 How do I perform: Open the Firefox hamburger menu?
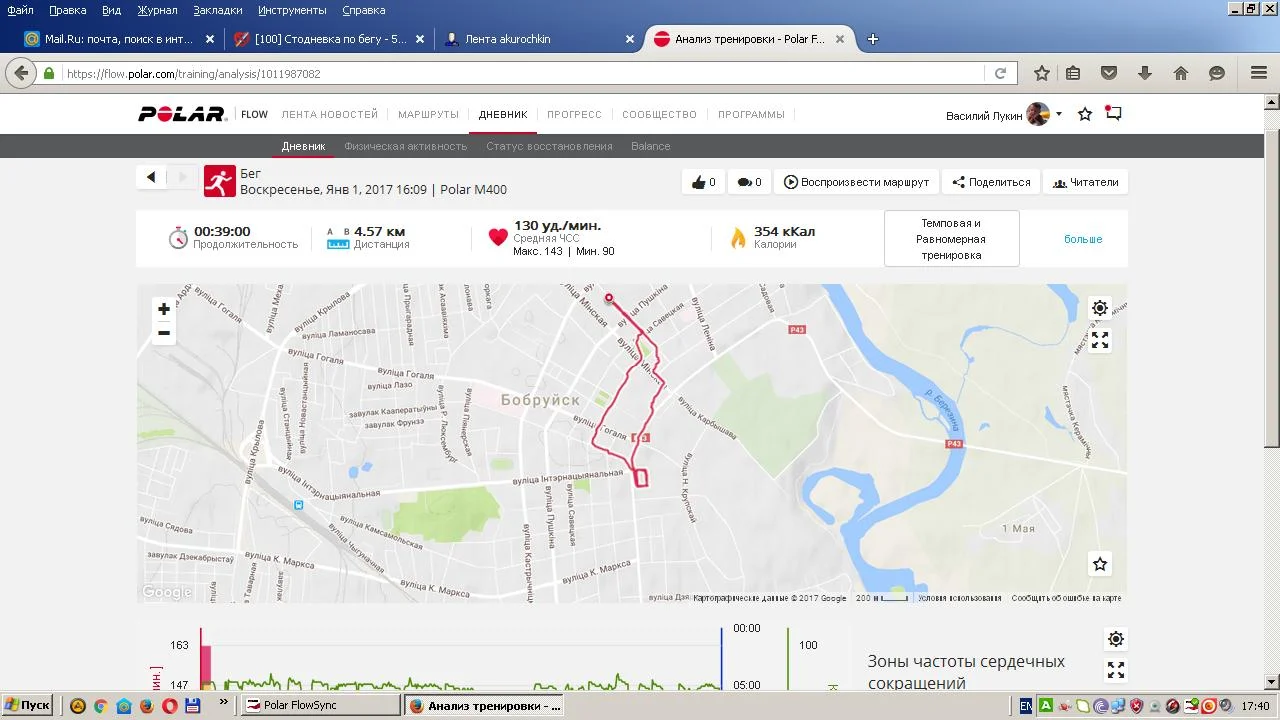(1258, 73)
